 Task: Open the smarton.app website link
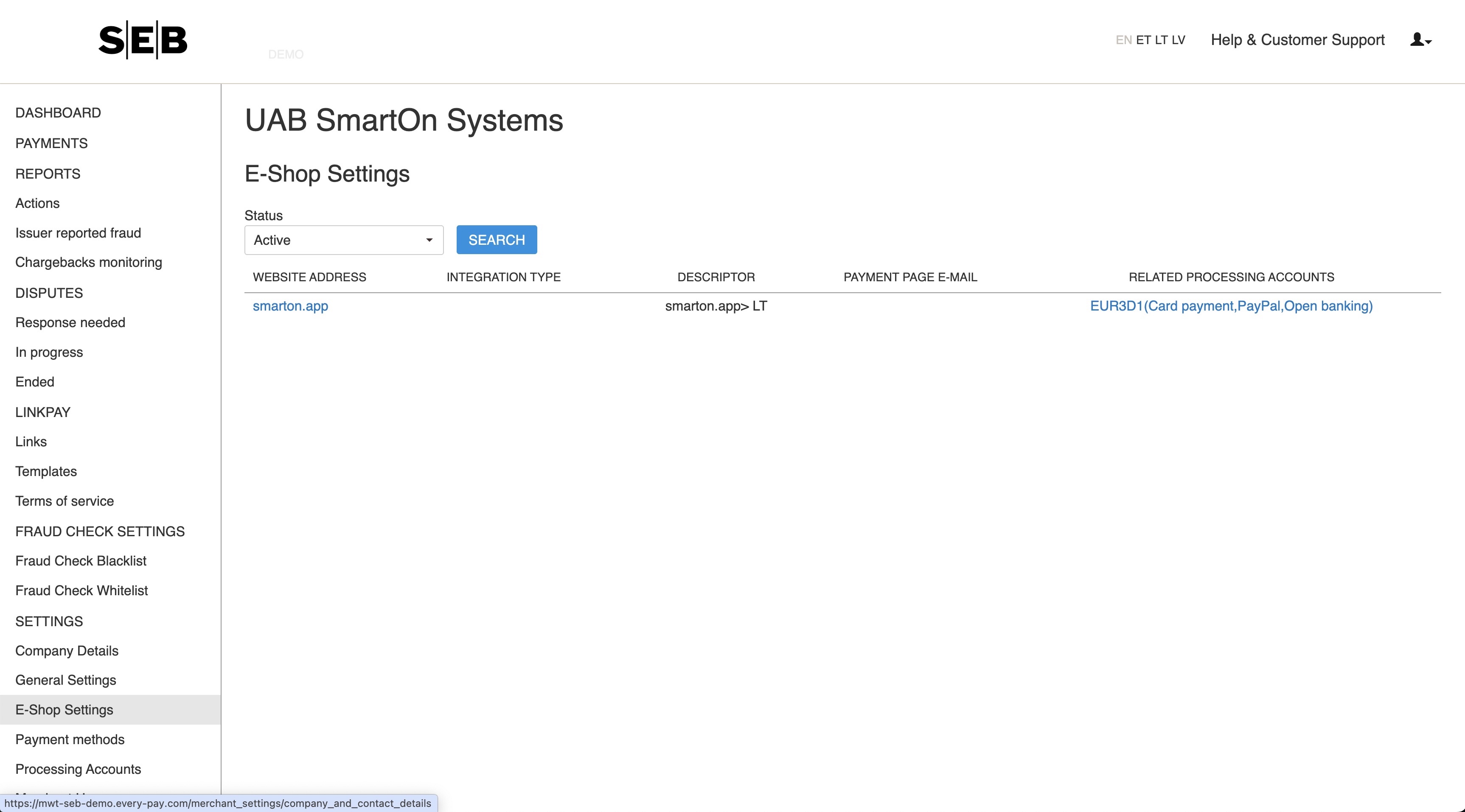(x=290, y=306)
